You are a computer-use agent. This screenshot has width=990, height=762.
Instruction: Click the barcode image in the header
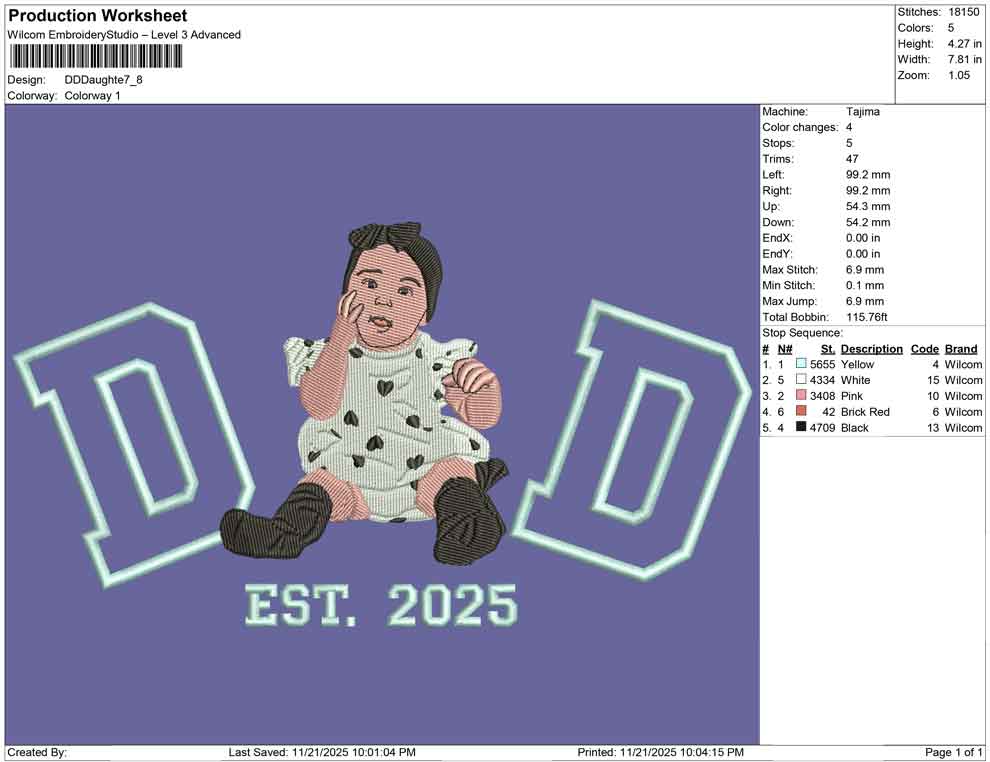click(x=95, y=56)
